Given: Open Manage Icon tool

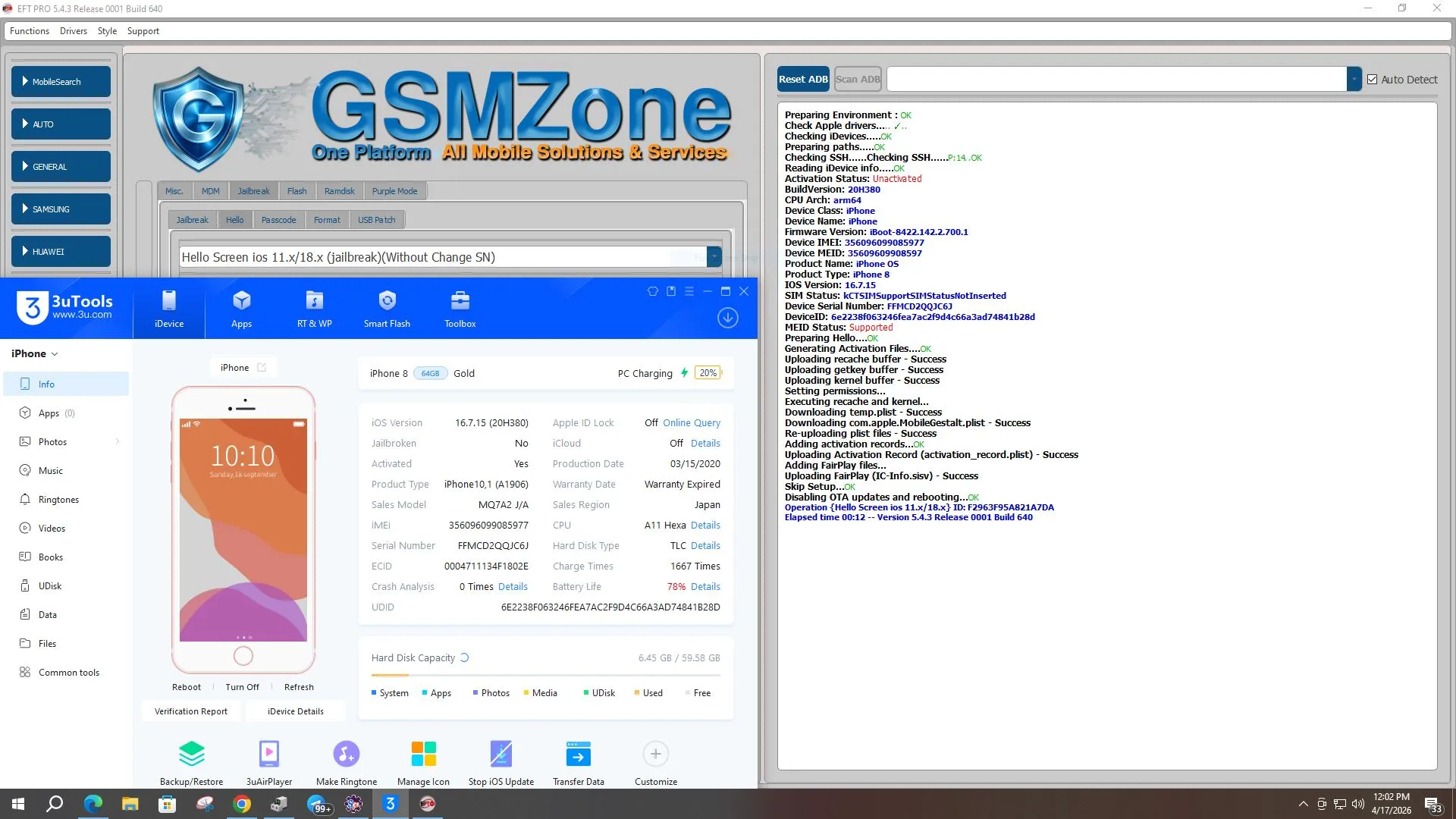Looking at the screenshot, I should tap(423, 755).
